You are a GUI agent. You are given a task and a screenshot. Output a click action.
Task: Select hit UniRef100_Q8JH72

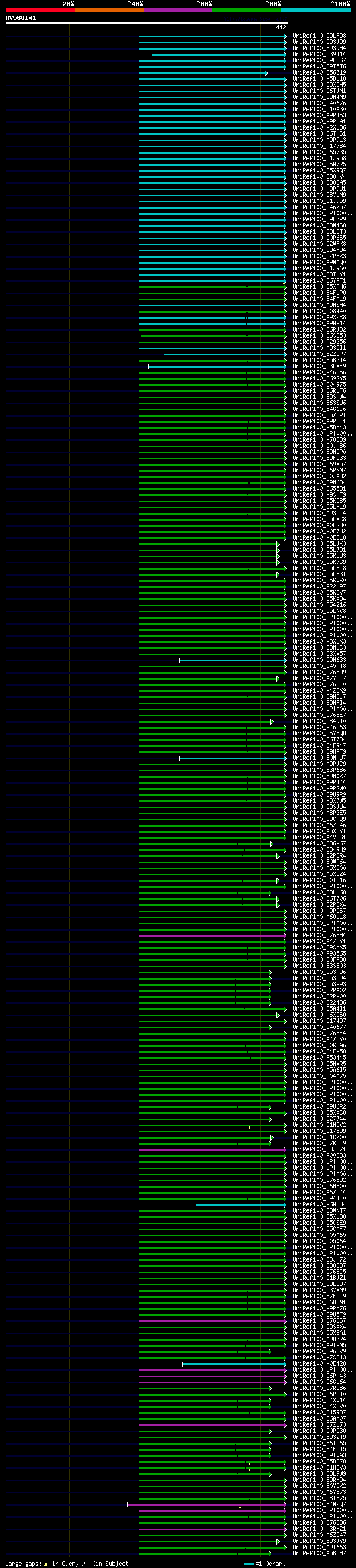point(319,1260)
